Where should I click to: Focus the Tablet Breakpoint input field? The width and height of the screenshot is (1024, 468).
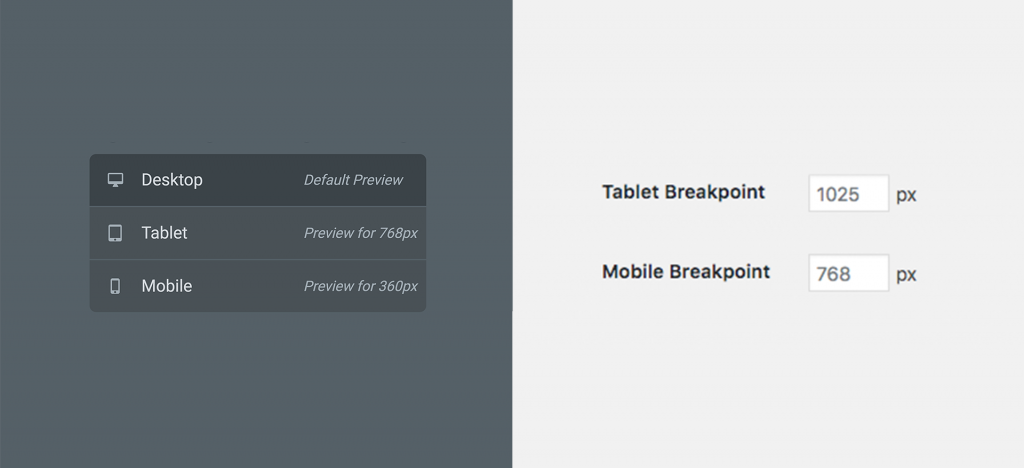pyautogui.click(x=848, y=194)
